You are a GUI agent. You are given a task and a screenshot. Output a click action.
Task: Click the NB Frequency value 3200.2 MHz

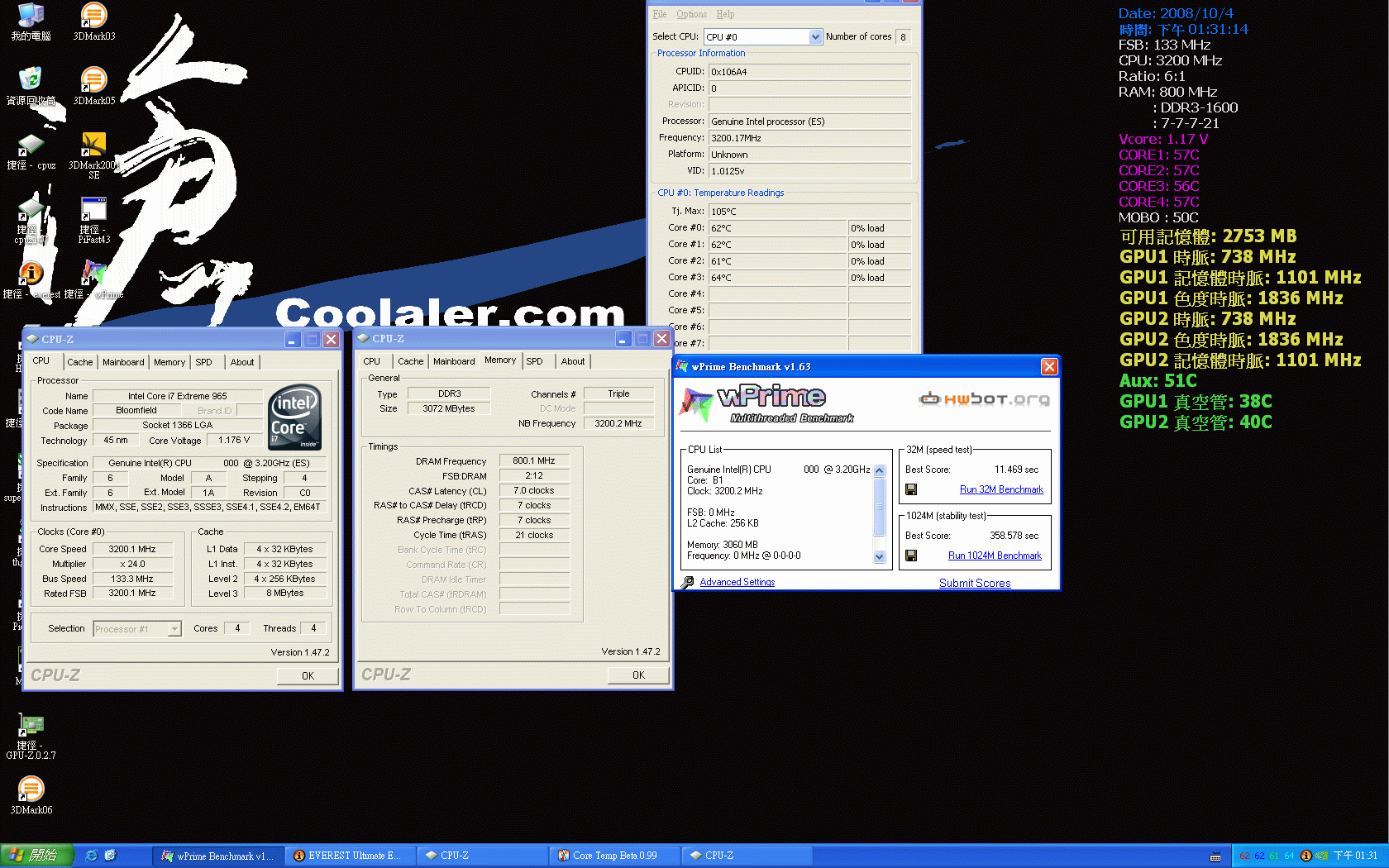coord(618,423)
